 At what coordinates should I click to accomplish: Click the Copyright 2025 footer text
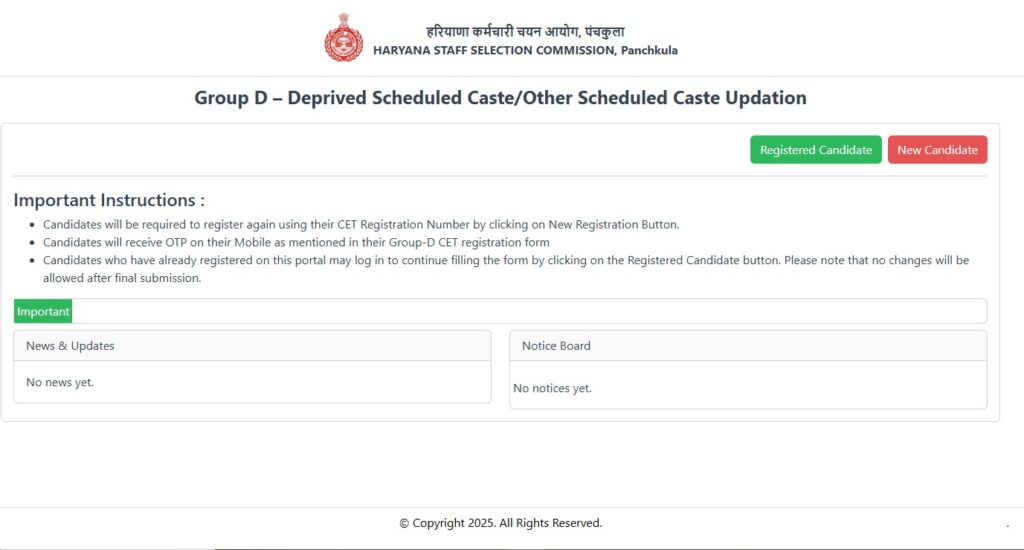[x=500, y=523]
